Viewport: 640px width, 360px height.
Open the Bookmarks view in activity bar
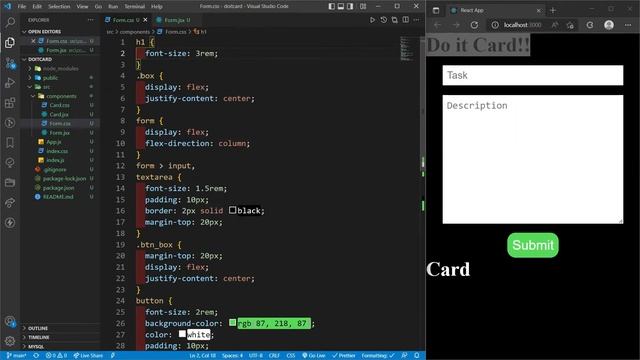(10, 143)
